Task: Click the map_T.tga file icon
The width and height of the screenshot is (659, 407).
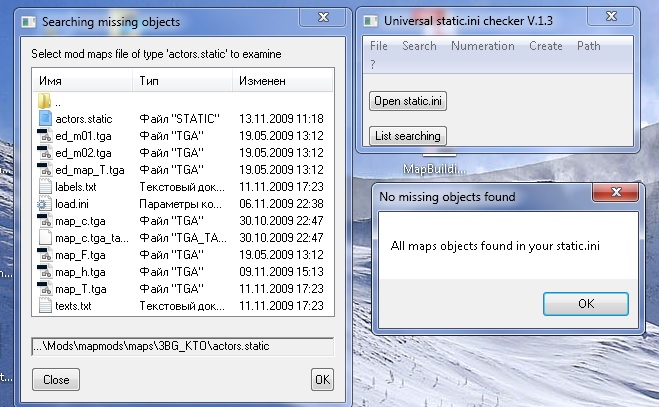Action: (x=45, y=289)
